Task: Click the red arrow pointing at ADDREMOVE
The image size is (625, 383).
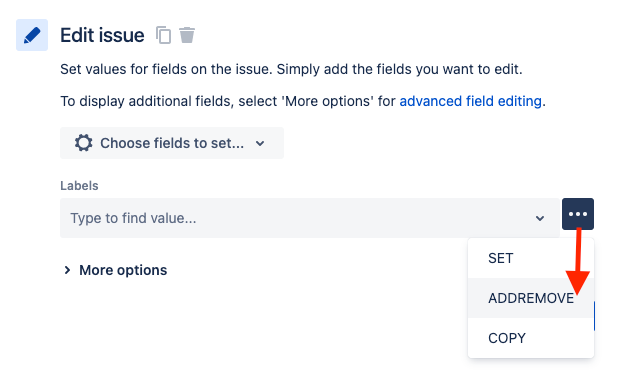Action: [578, 262]
